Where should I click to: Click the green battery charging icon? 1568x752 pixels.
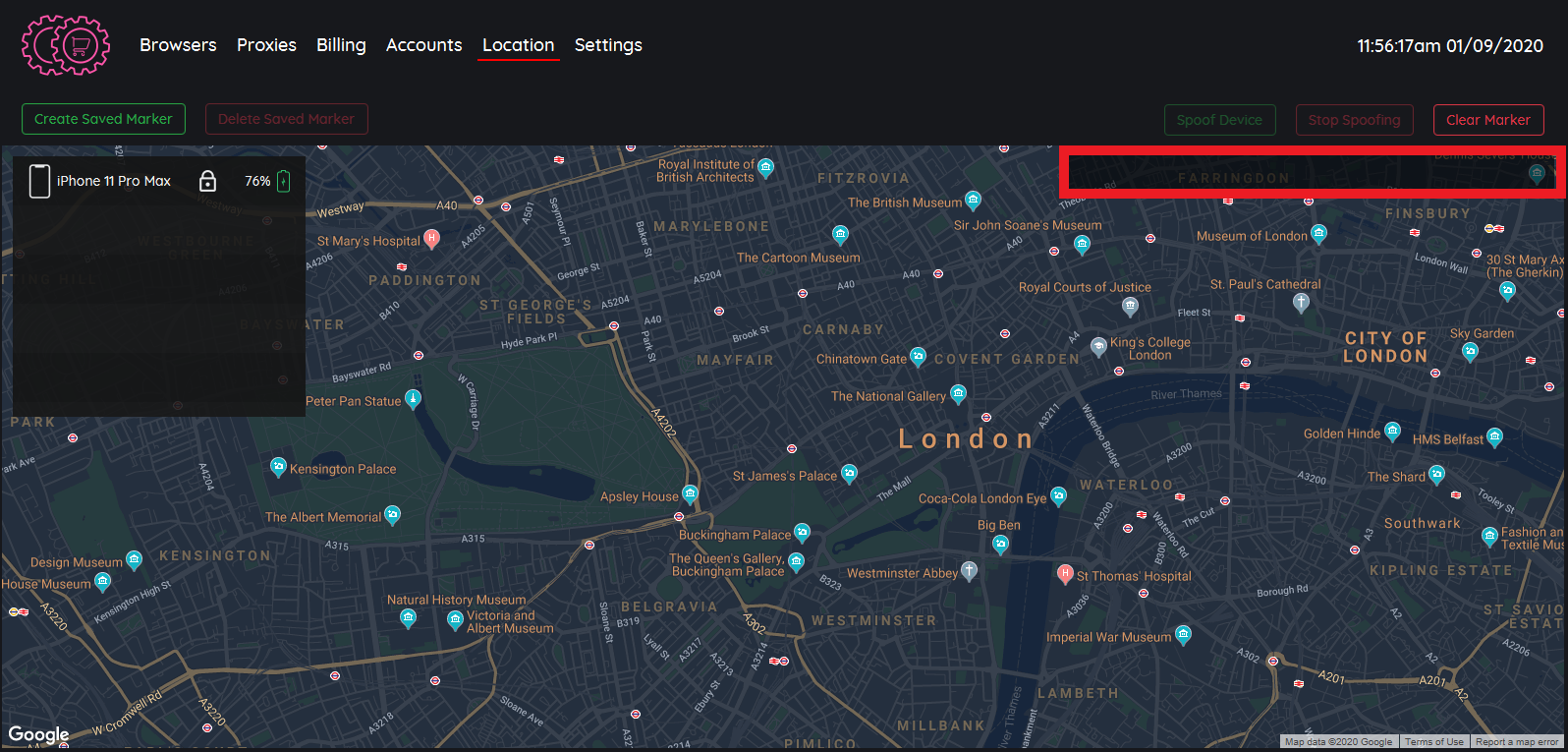click(x=284, y=181)
